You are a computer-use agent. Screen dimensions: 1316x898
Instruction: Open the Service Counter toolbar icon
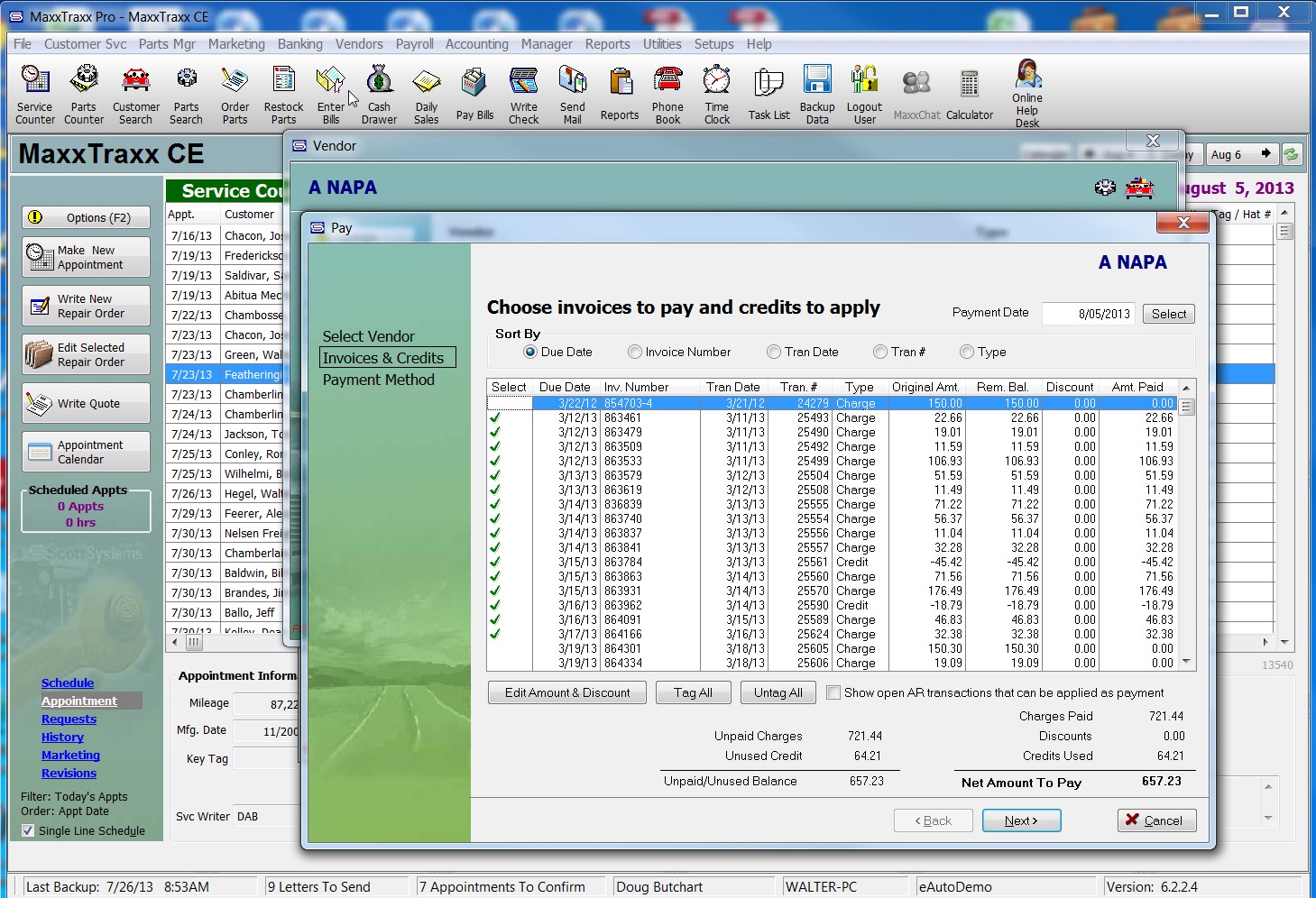tap(35, 95)
